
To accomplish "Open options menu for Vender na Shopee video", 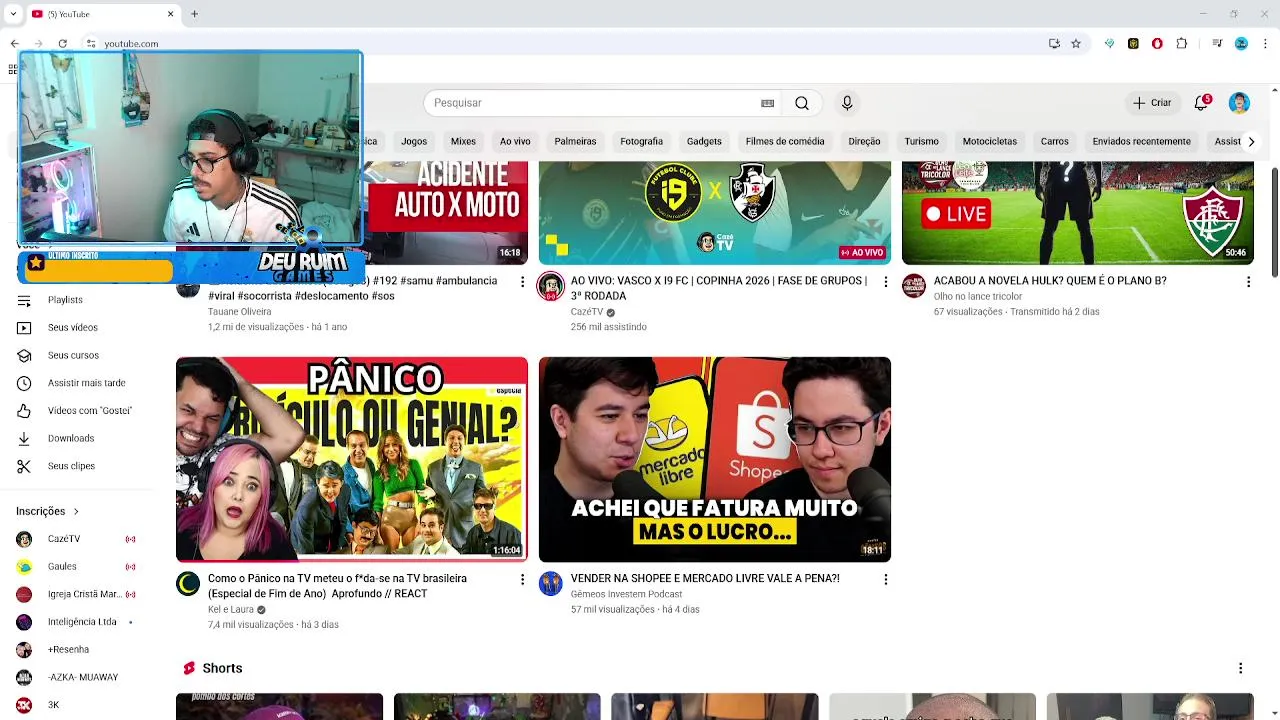I will 885,579.
